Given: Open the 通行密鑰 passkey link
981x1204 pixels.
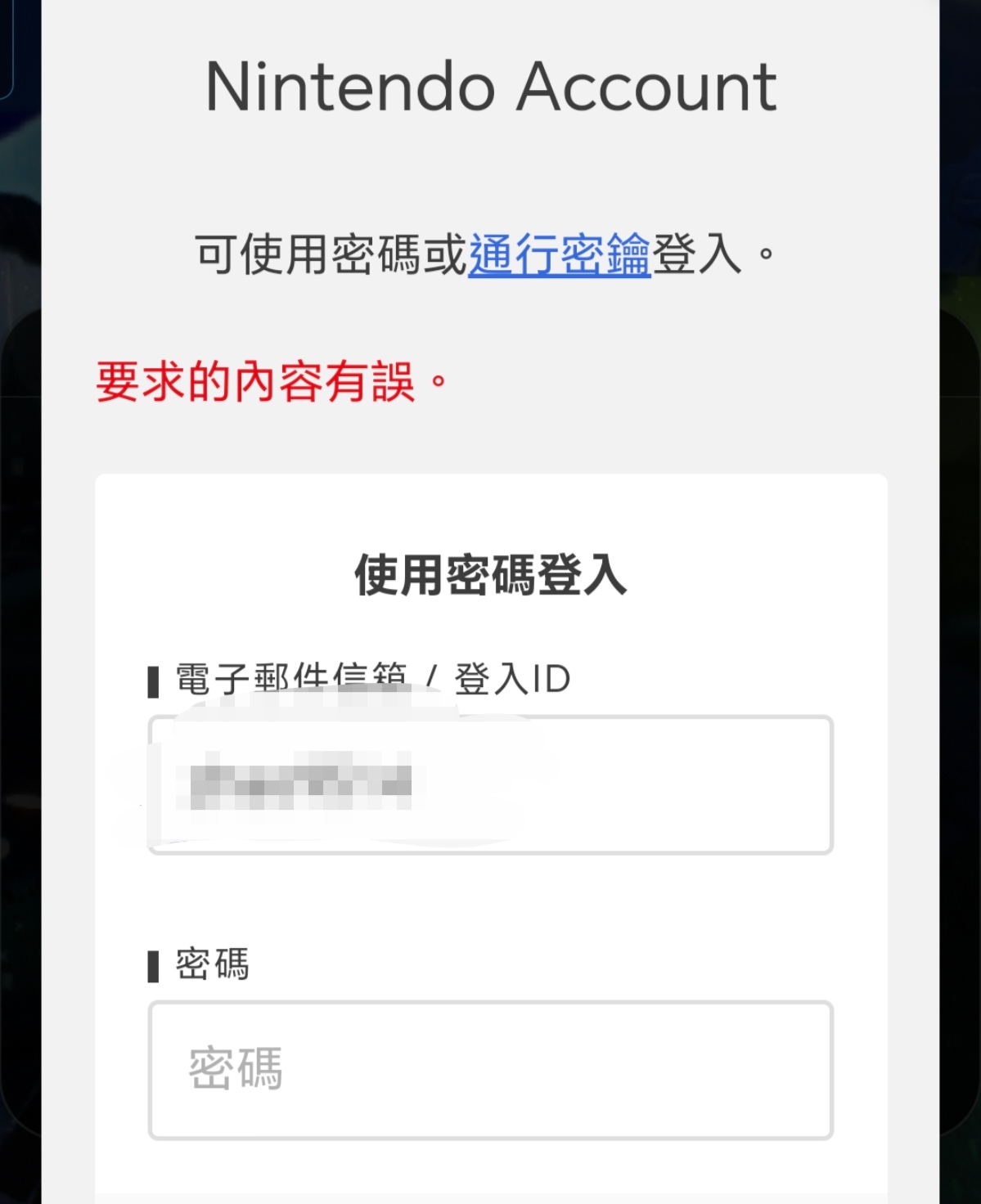Looking at the screenshot, I should click(560, 254).
